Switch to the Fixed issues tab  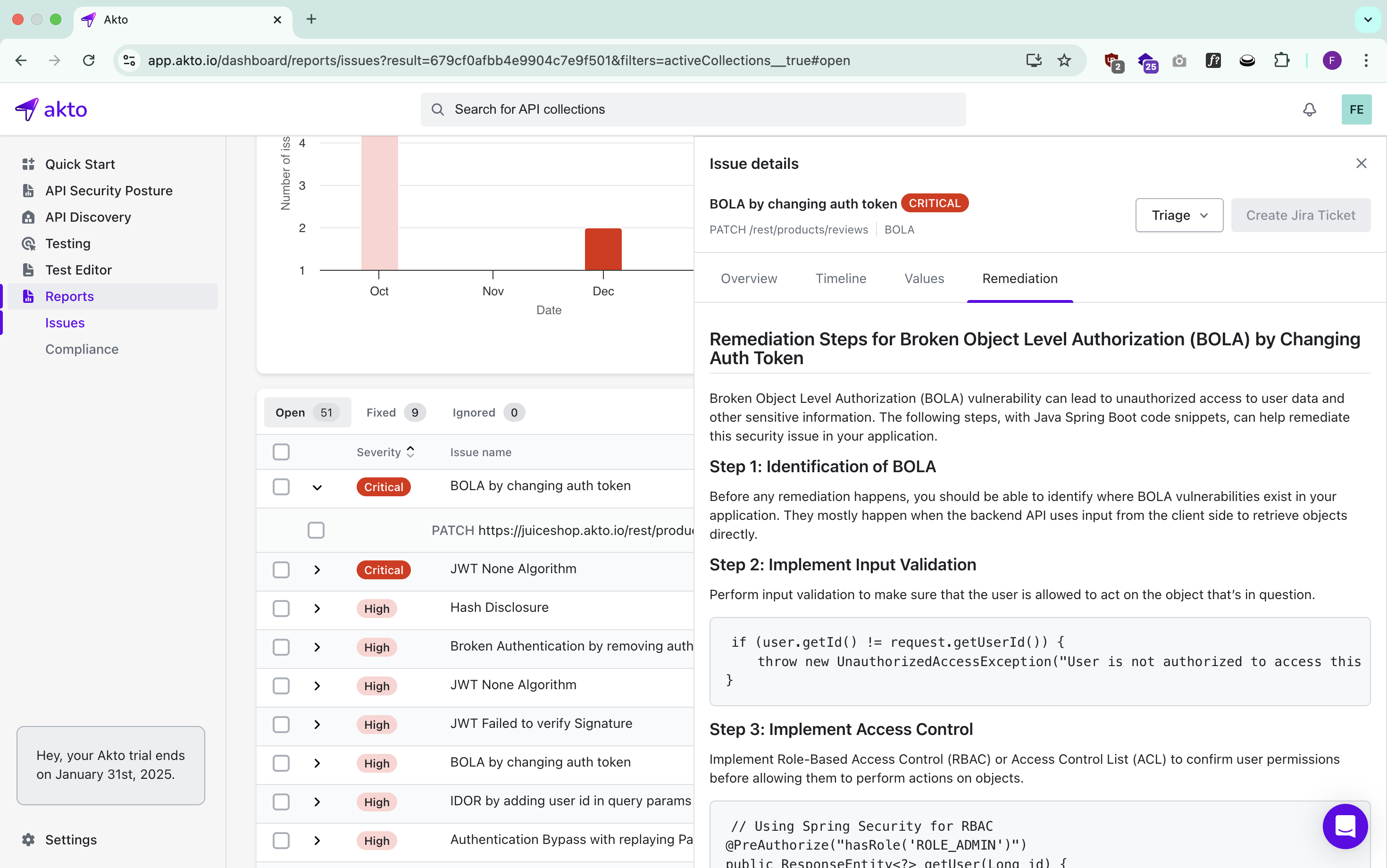click(395, 412)
